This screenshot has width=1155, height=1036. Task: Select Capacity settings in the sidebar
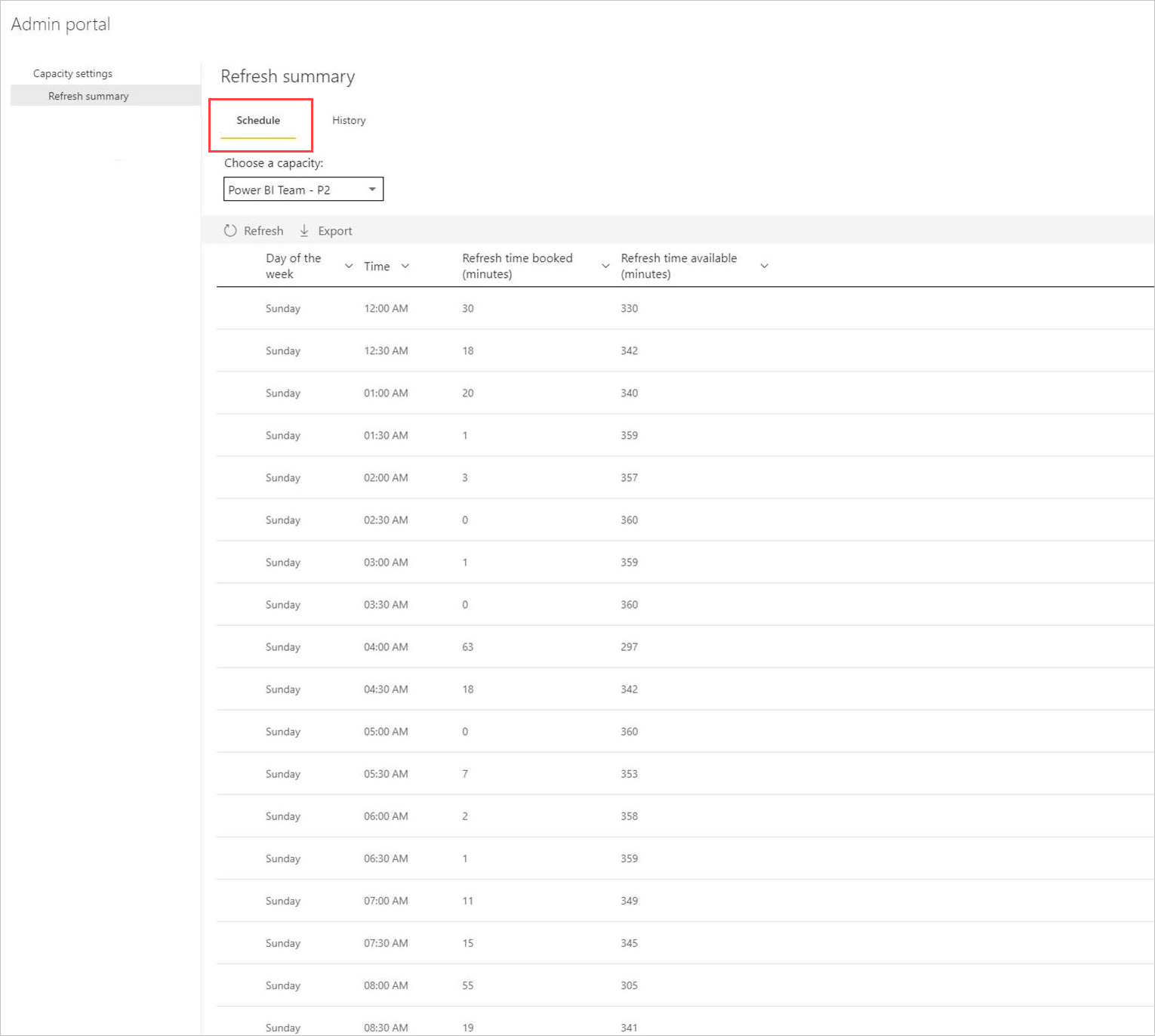(72, 73)
